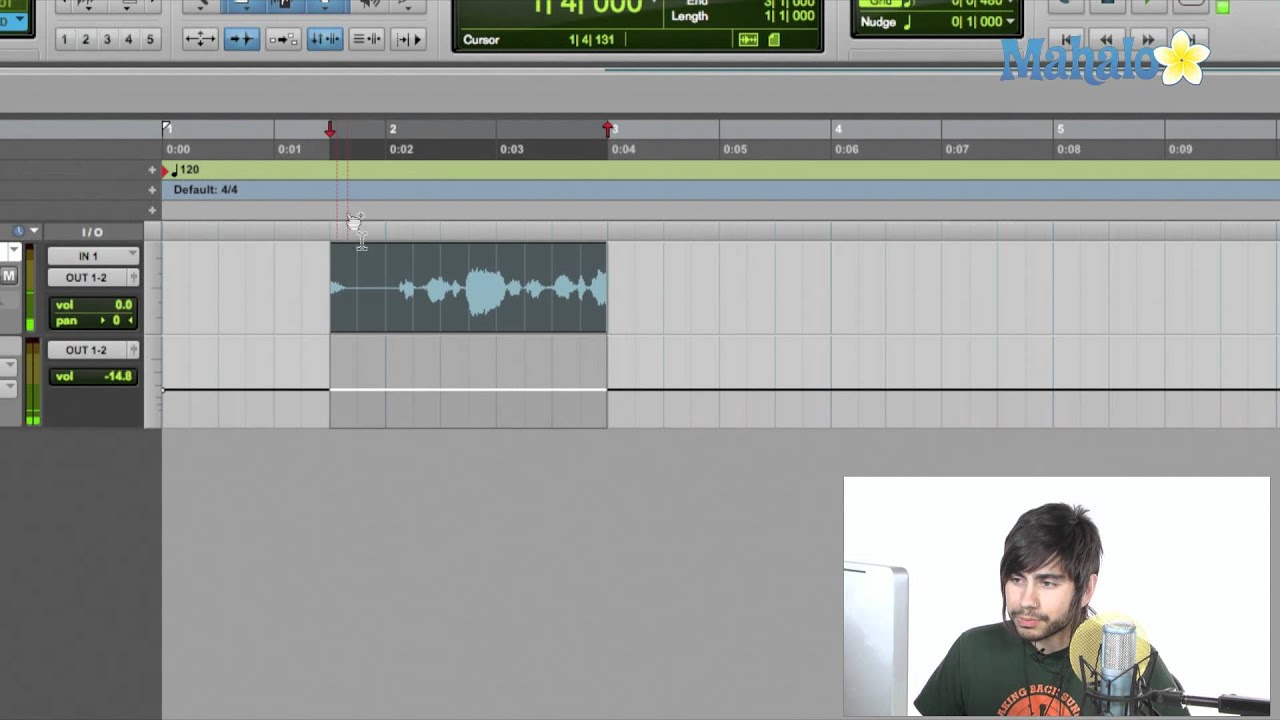The image size is (1280, 720).
Task: Add meter change with plus icon
Action: click(x=153, y=190)
